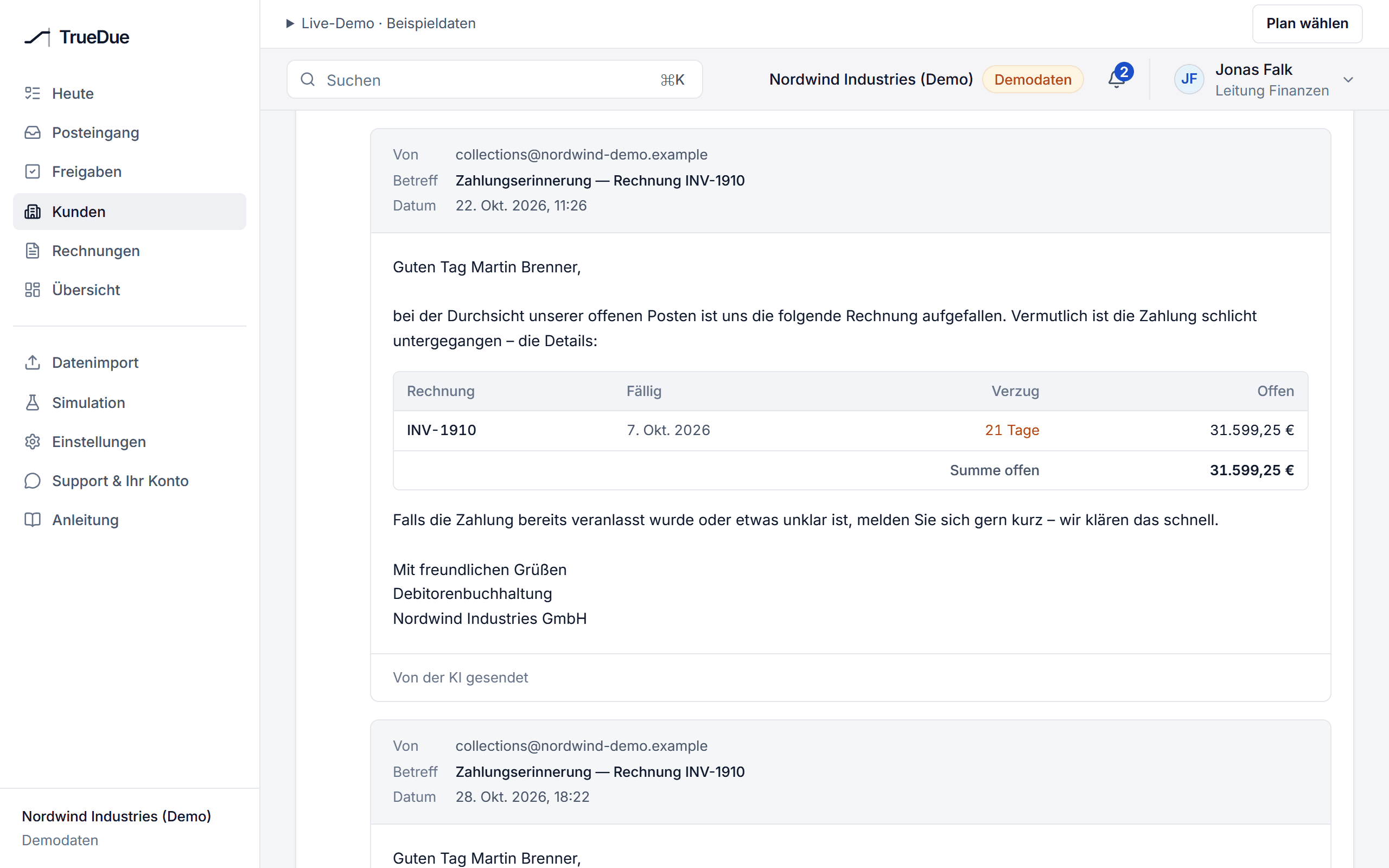The height and width of the screenshot is (868, 1389).
Task: Expand the Live-Demo disclosure triangle
Action: (x=290, y=23)
